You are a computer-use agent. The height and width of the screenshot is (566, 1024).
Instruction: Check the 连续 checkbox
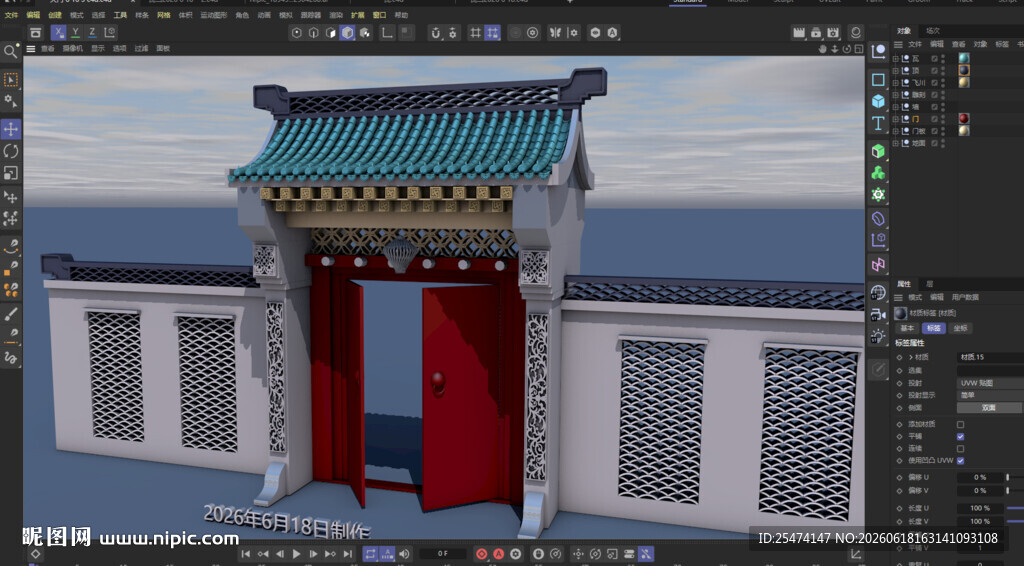[x=960, y=448]
